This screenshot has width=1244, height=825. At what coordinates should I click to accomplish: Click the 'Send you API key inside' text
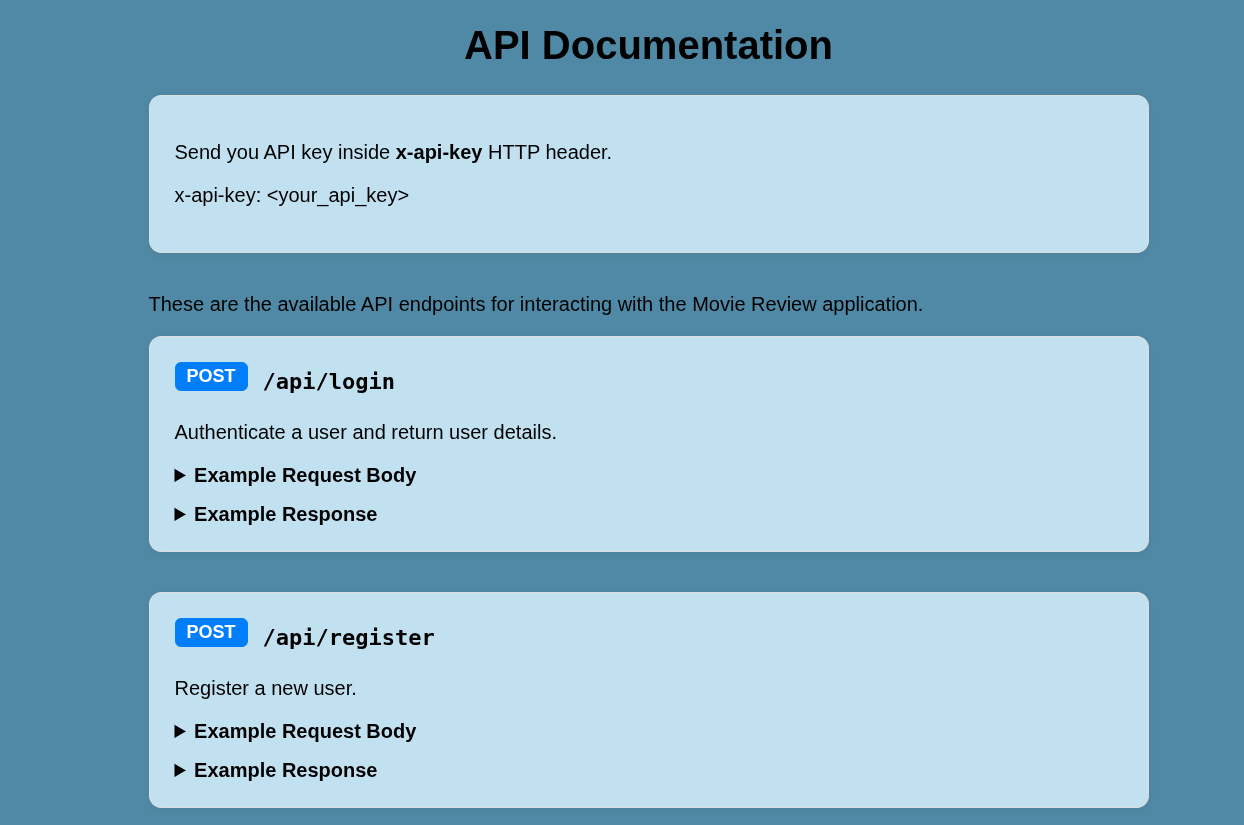click(x=282, y=153)
